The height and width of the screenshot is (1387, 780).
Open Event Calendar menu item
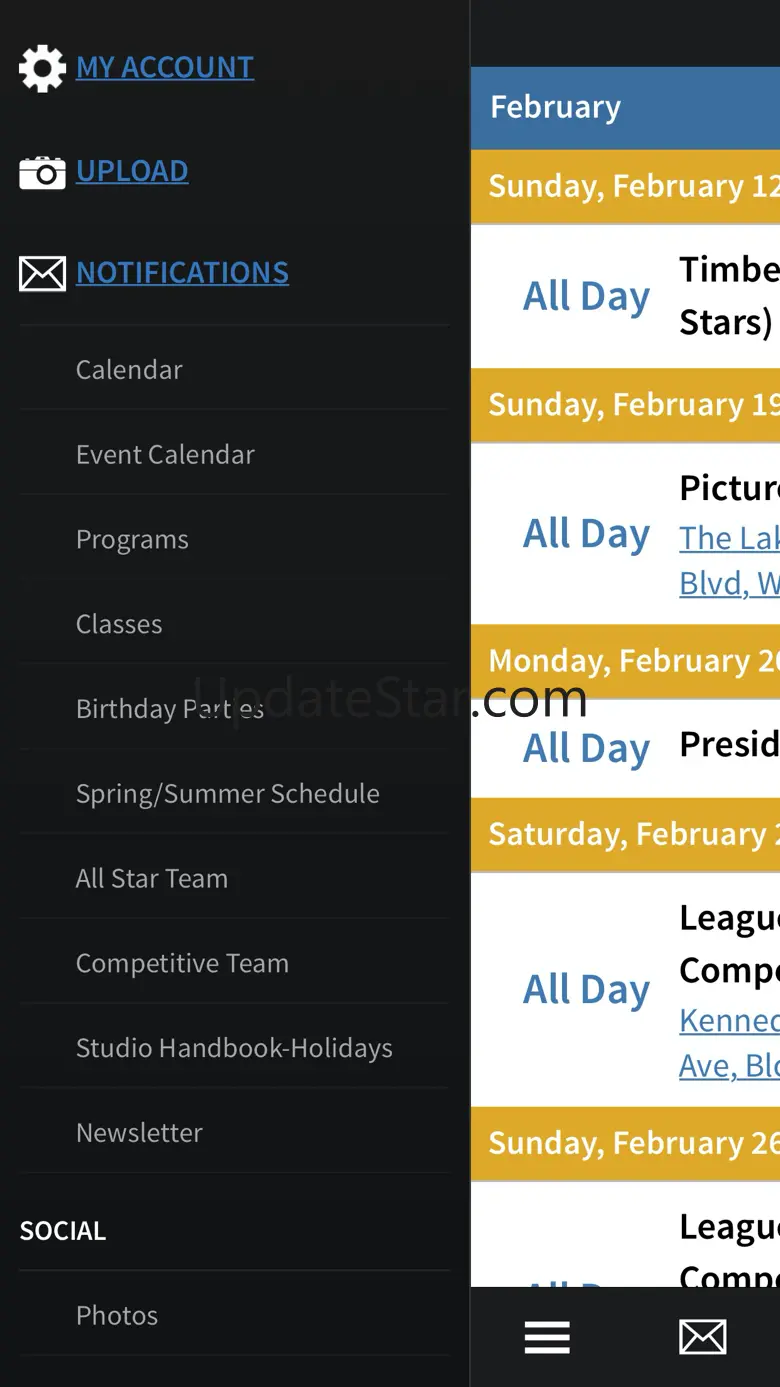coord(165,455)
